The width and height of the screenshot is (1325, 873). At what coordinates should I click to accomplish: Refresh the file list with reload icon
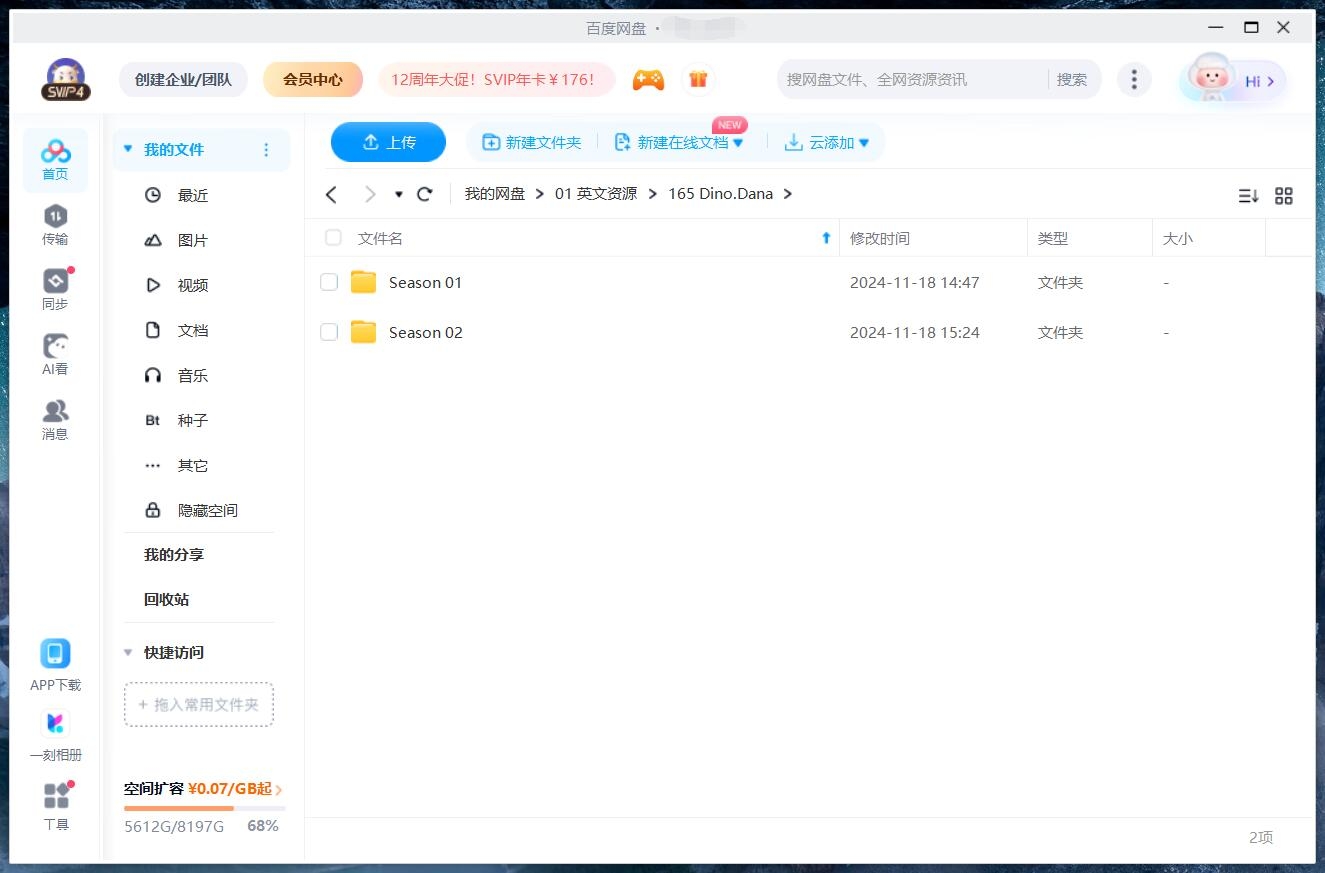[424, 193]
